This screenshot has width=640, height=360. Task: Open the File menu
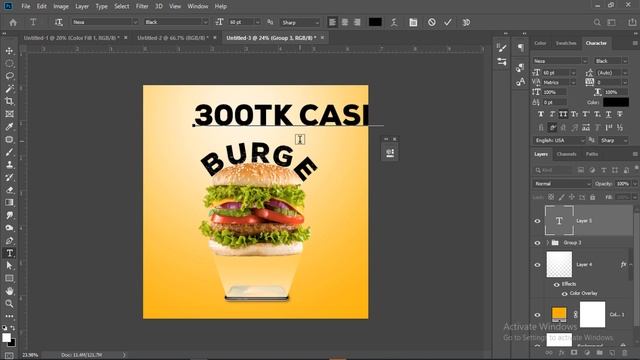click(26, 6)
